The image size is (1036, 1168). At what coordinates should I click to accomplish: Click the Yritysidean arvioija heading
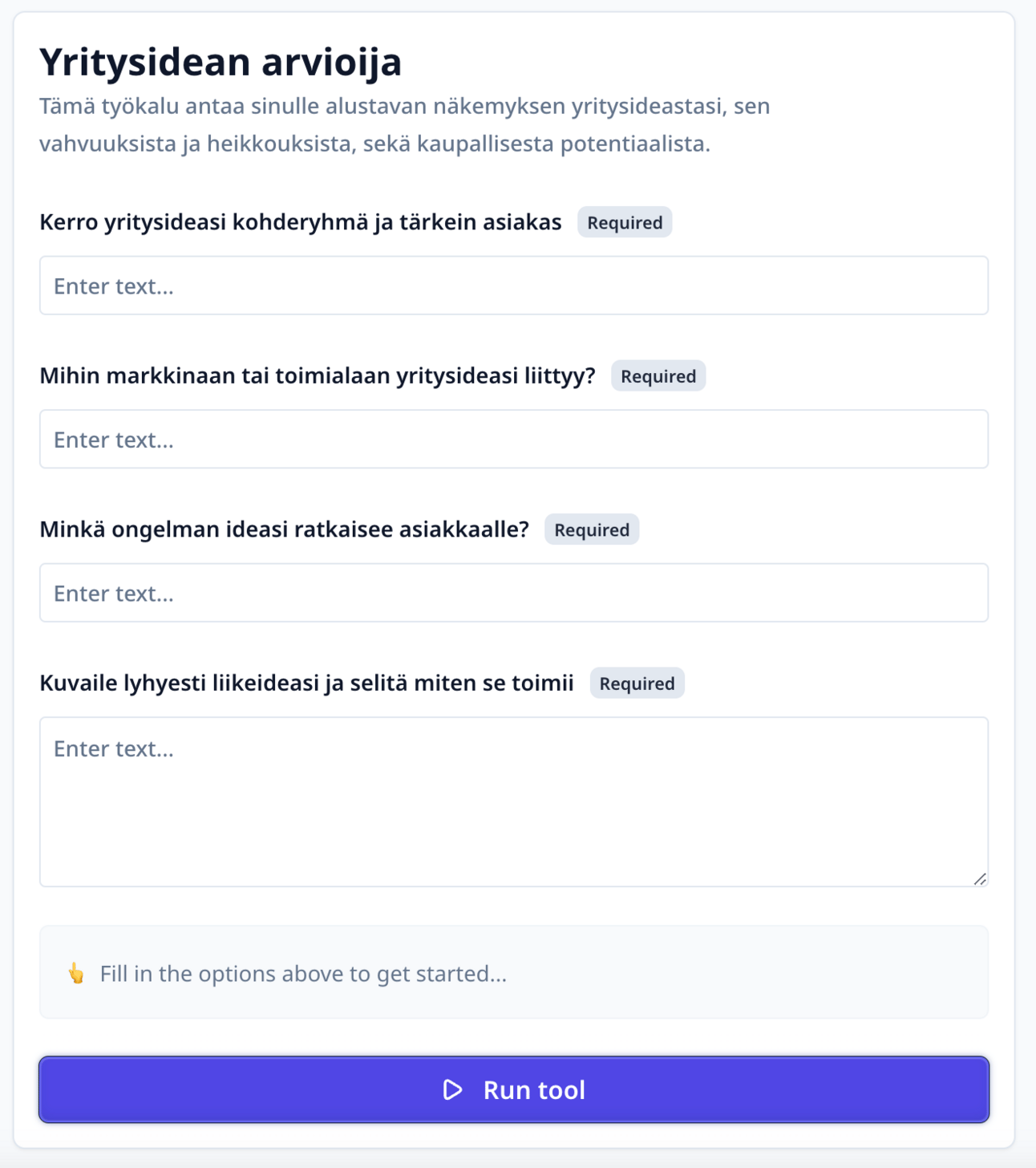click(x=221, y=62)
